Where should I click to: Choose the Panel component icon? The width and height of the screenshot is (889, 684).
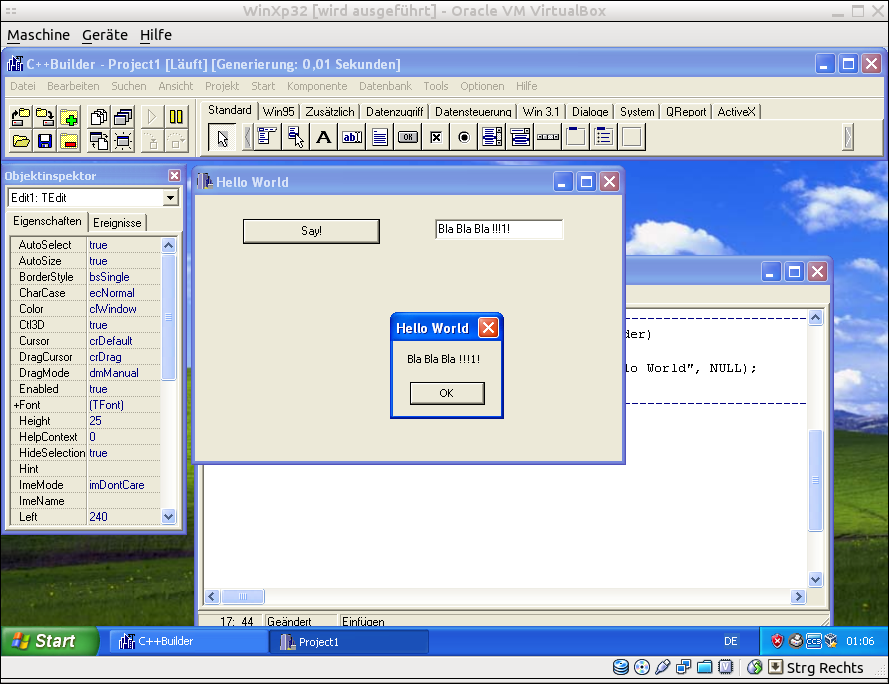click(632, 137)
